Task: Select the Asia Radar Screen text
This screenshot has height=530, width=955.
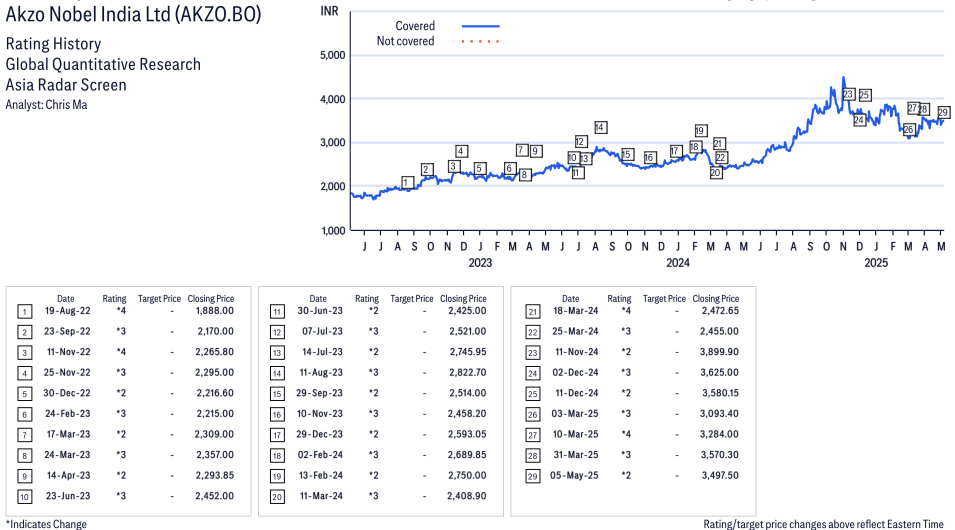Action: 66,85
